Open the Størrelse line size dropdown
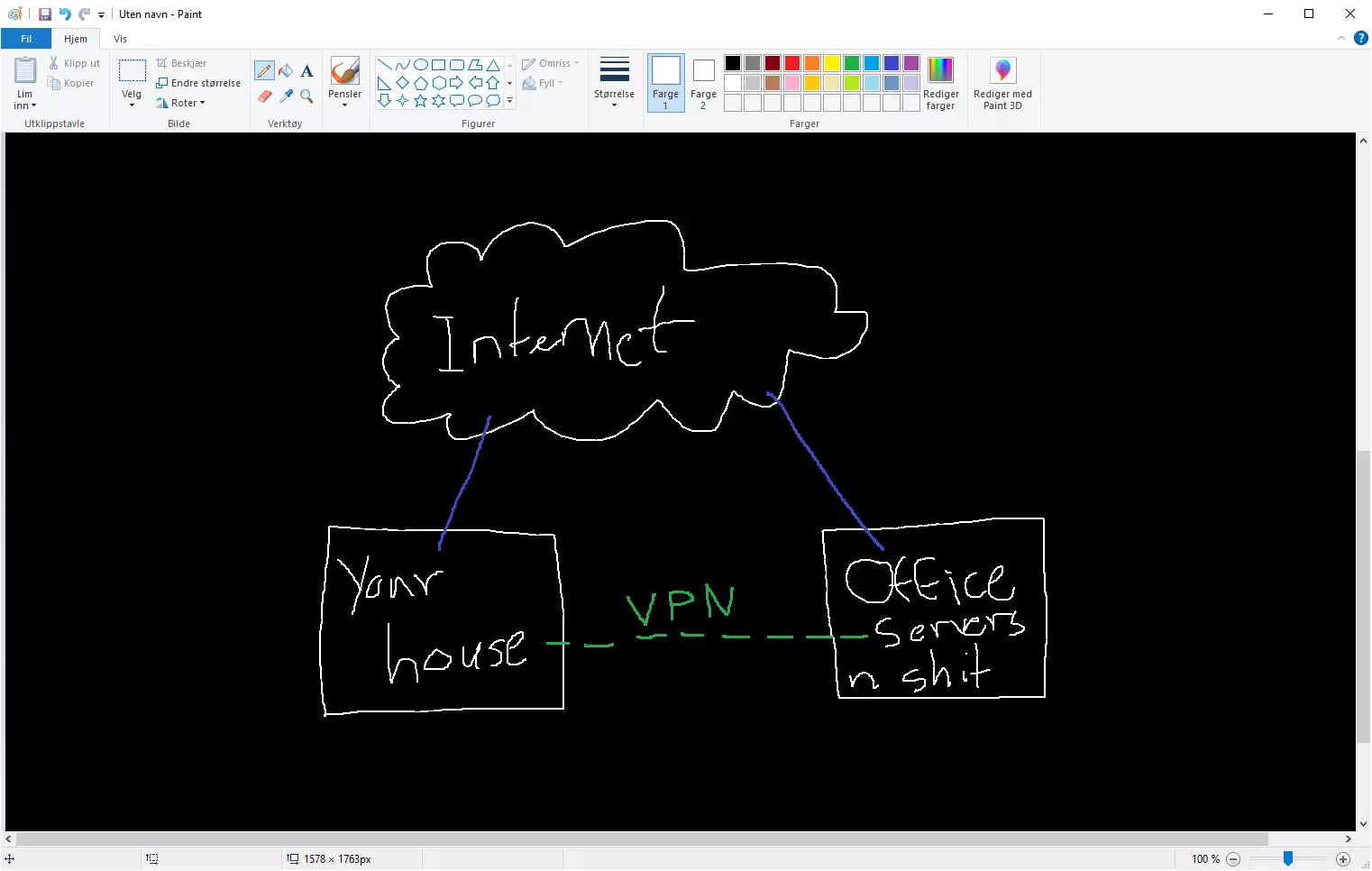Viewport: 1372px width, 871px height. click(x=614, y=83)
